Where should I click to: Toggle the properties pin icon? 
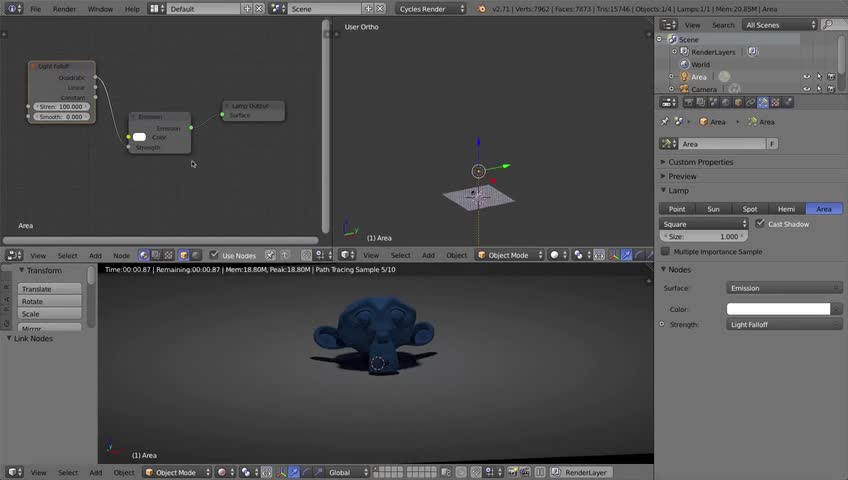pyautogui.click(x=665, y=122)
